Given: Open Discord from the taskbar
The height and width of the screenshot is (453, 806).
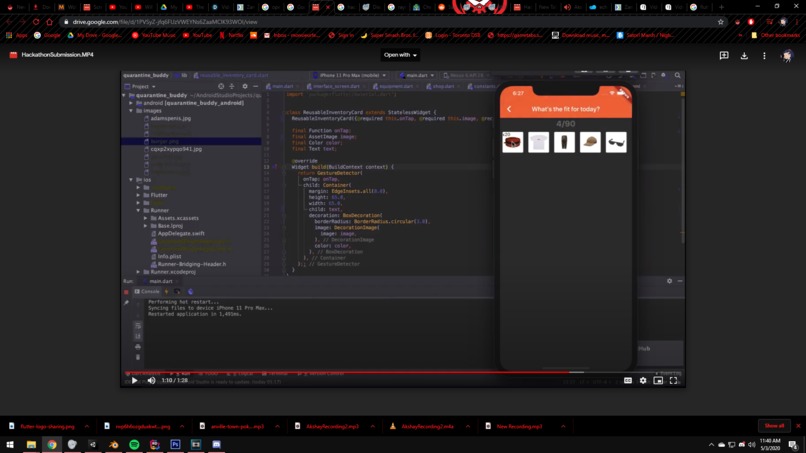Looking at the screenshot, I should 216,444.
